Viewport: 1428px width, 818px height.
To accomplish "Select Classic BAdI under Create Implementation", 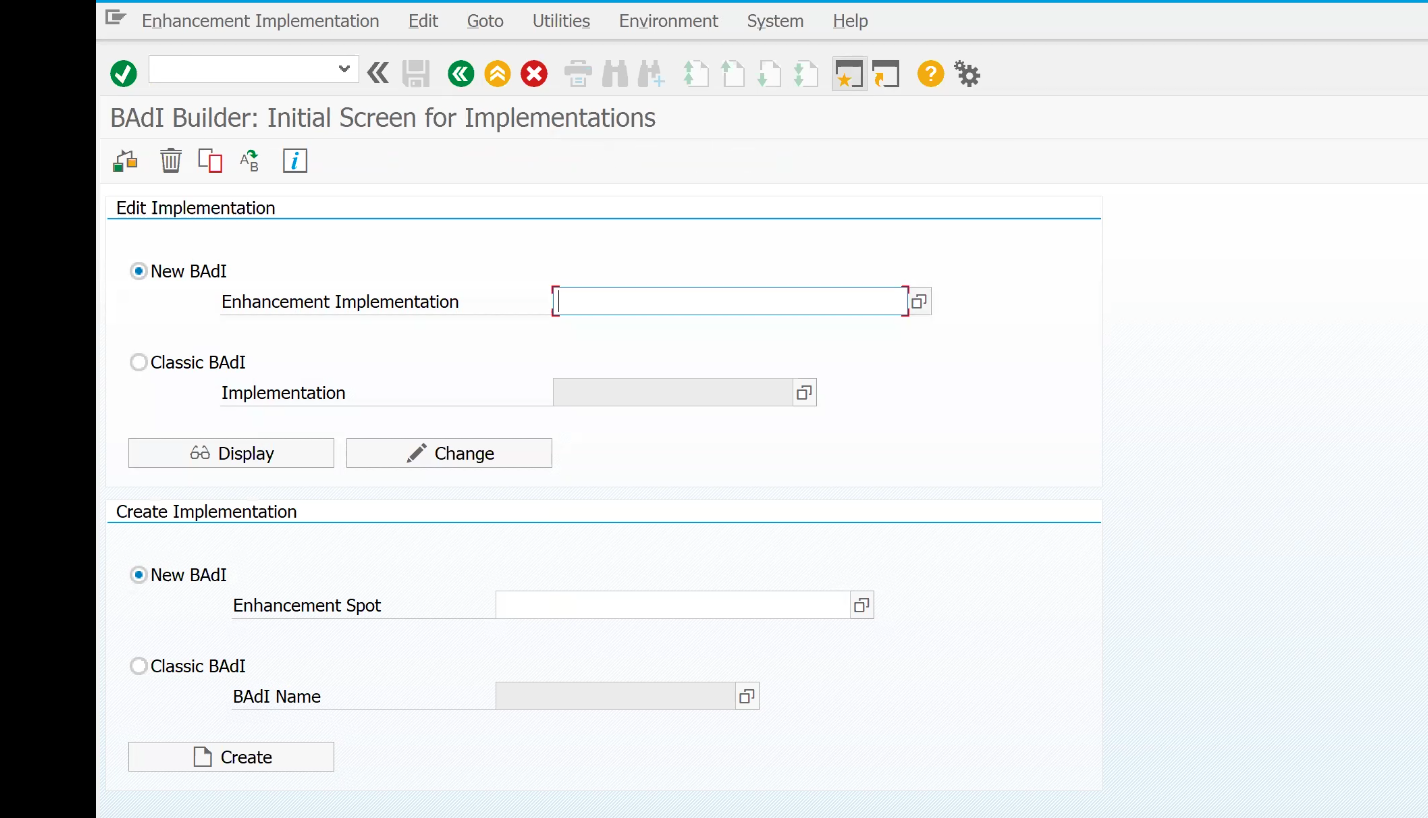I will pyautogui.click(x=139, y=666).
